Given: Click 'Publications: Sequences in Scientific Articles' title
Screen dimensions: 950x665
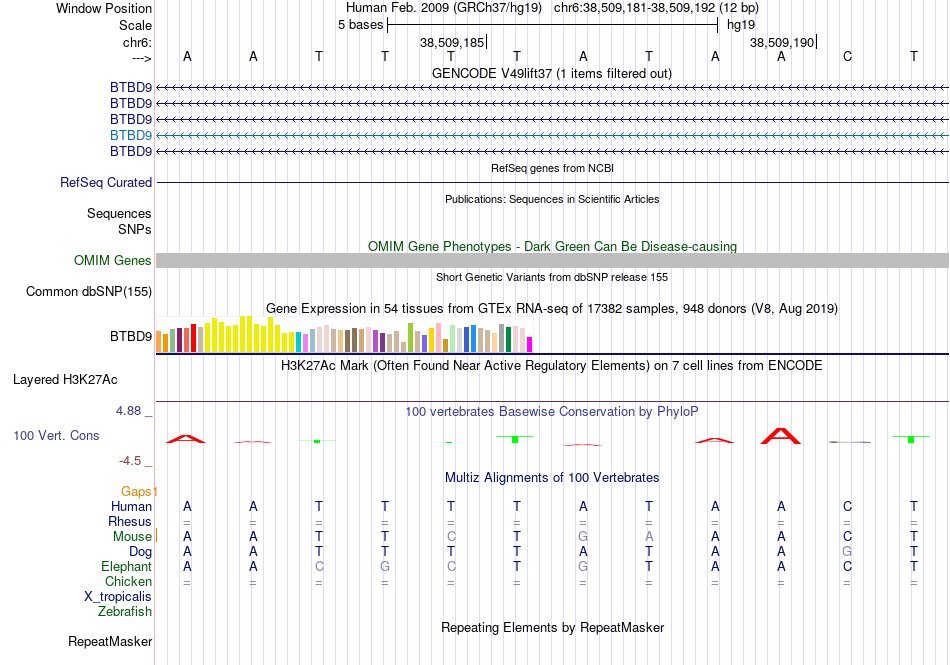Looking at the screenshot, I should tap(552, 199).
